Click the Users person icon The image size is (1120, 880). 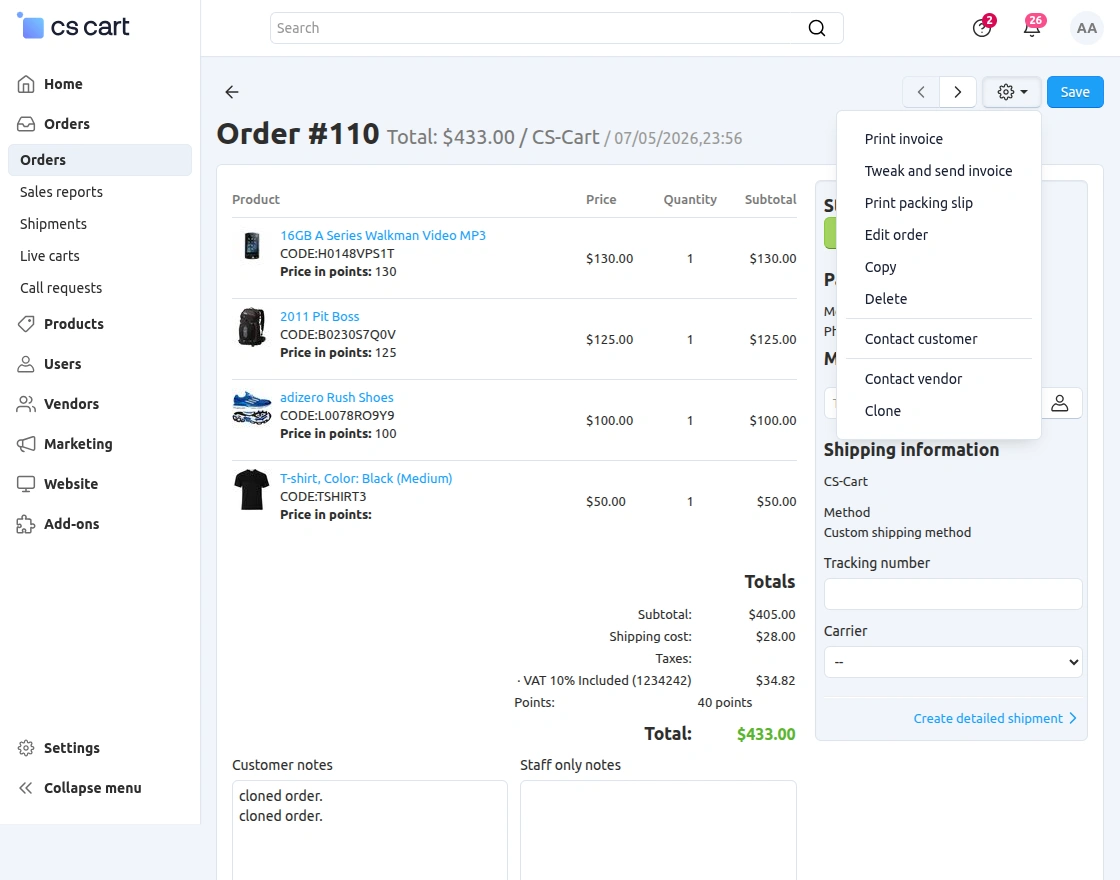pyautogui.click(x=26, y=364)
